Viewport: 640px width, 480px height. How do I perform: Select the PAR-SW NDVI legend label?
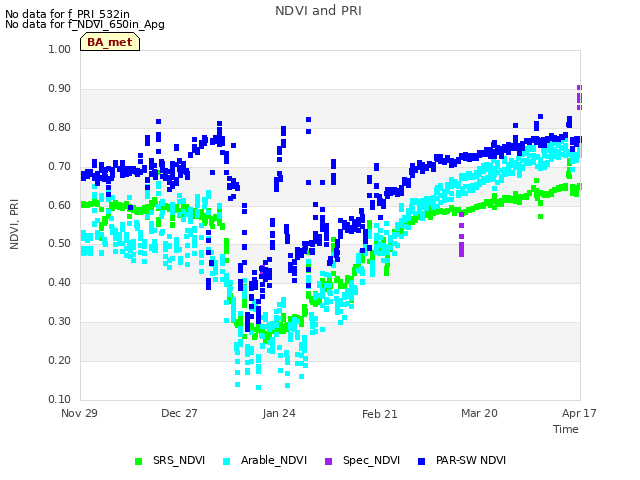(471, 460)
